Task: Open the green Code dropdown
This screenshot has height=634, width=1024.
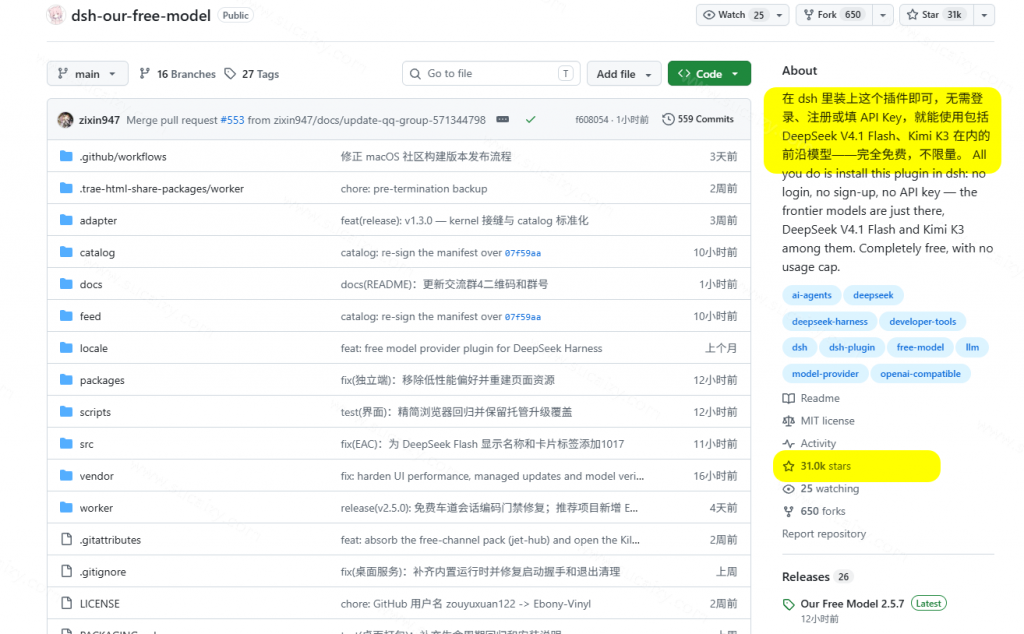Action: coord(709,74)
